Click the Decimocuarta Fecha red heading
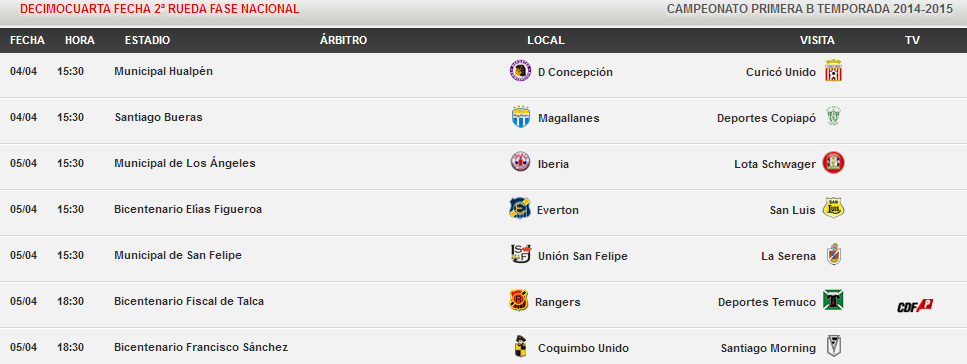The image size is (967, 364). tap(160, 9)
